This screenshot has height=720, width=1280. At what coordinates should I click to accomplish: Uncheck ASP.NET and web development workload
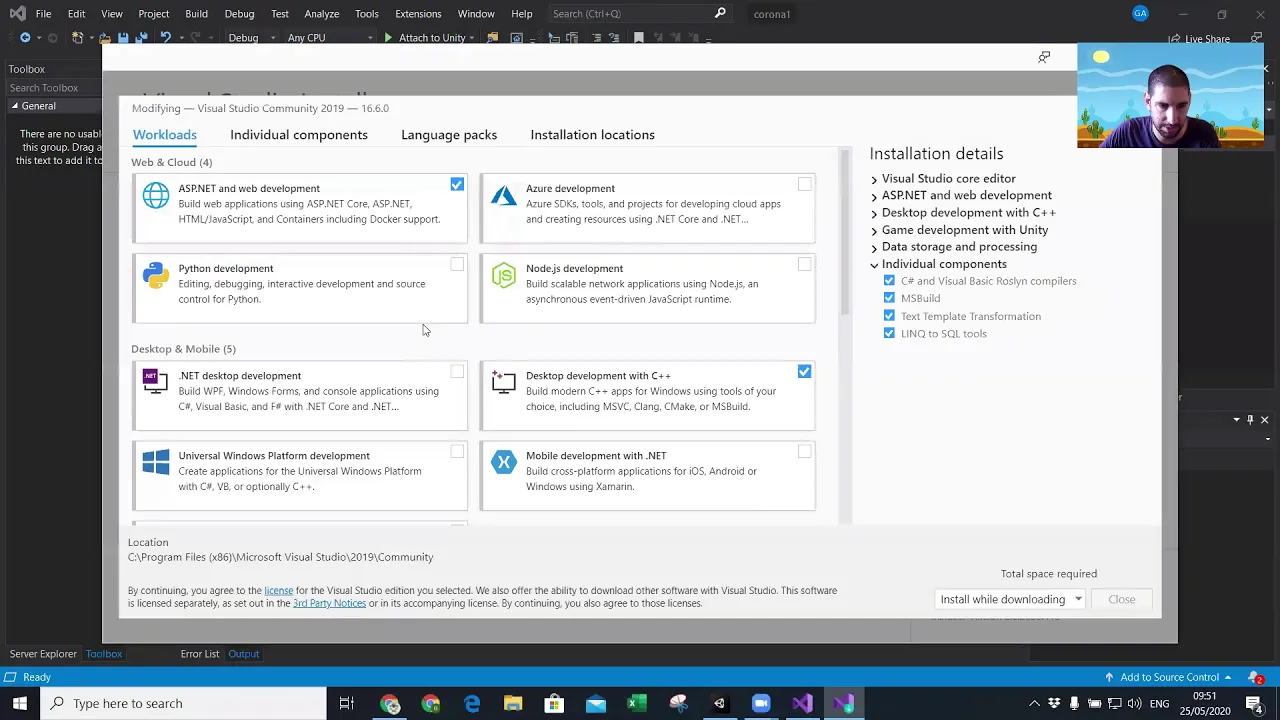457,185
